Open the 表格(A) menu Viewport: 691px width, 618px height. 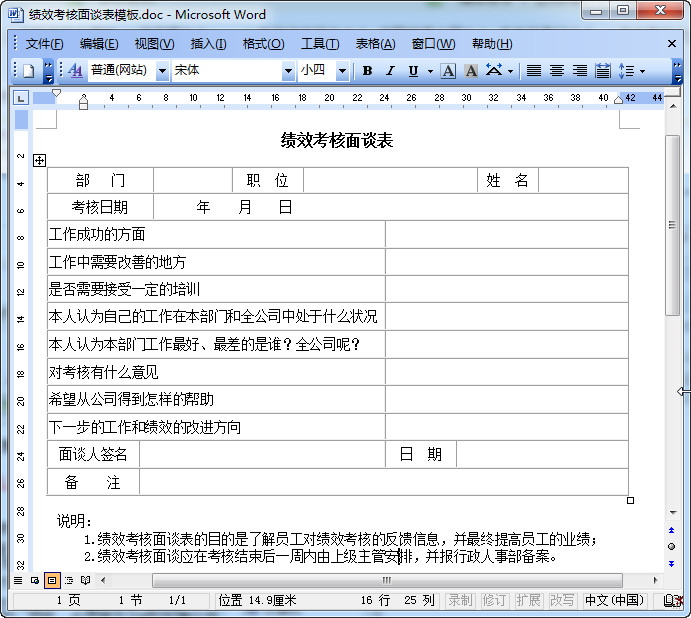pos(375,44)
